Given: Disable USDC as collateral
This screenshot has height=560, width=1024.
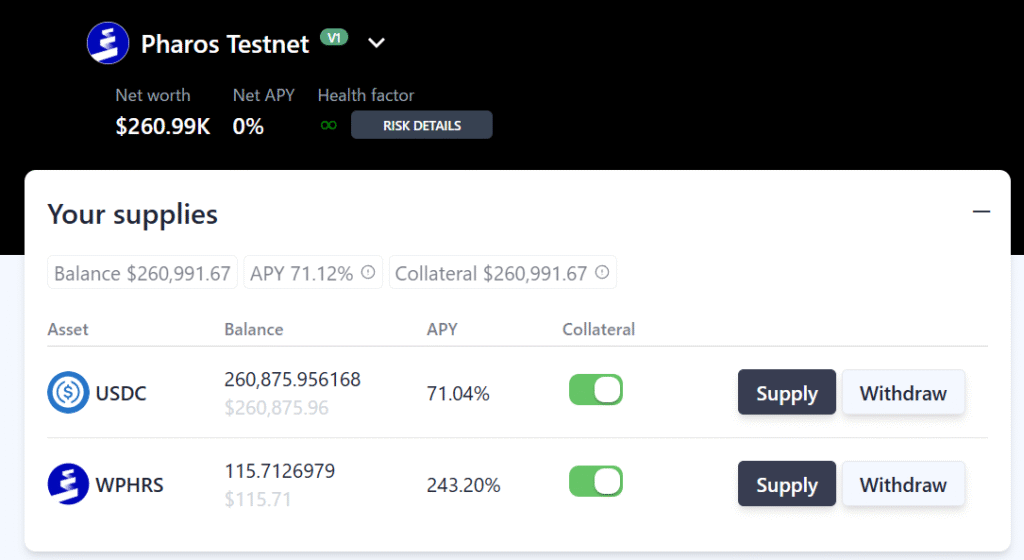Looking at the screenshot, I should point(596,390).
